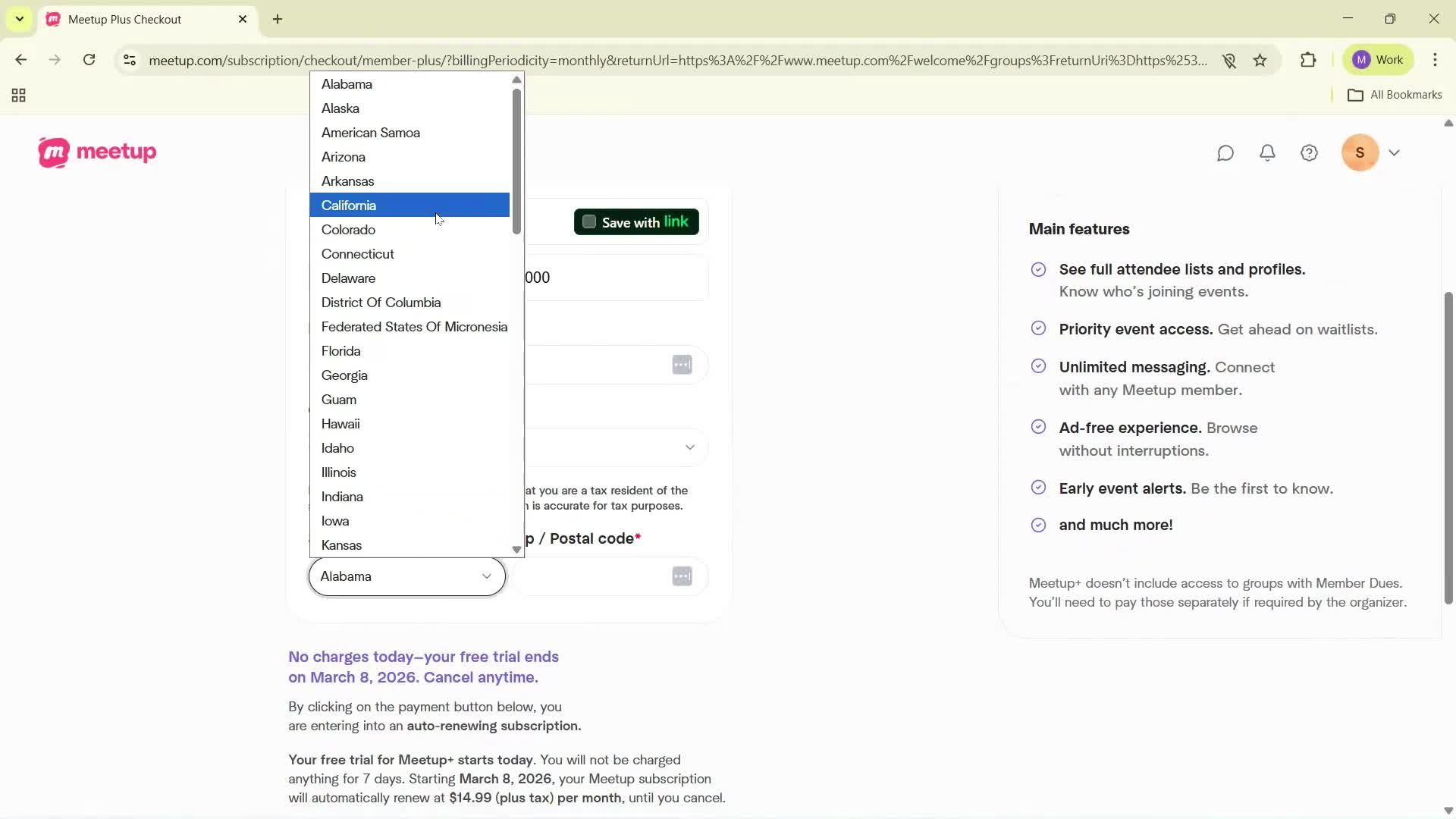Expand the country dropdown chevron

click(689, 447)
